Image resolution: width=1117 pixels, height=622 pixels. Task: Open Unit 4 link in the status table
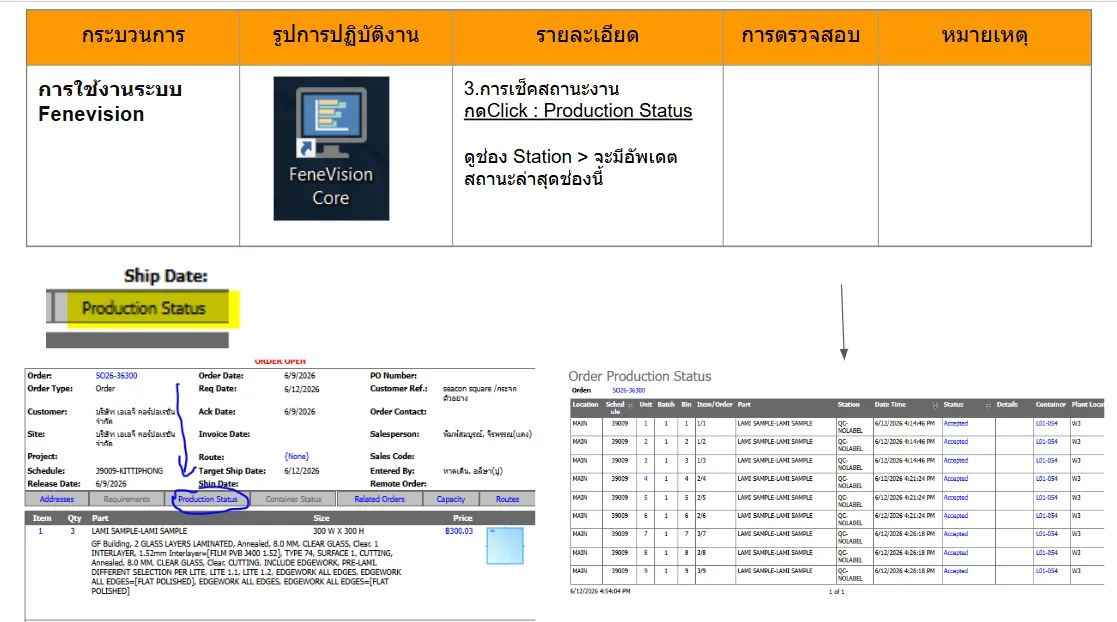[646, 479]
